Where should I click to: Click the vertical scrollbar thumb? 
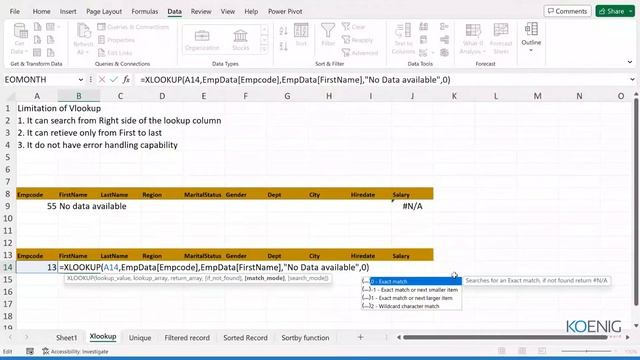[636, 202]
